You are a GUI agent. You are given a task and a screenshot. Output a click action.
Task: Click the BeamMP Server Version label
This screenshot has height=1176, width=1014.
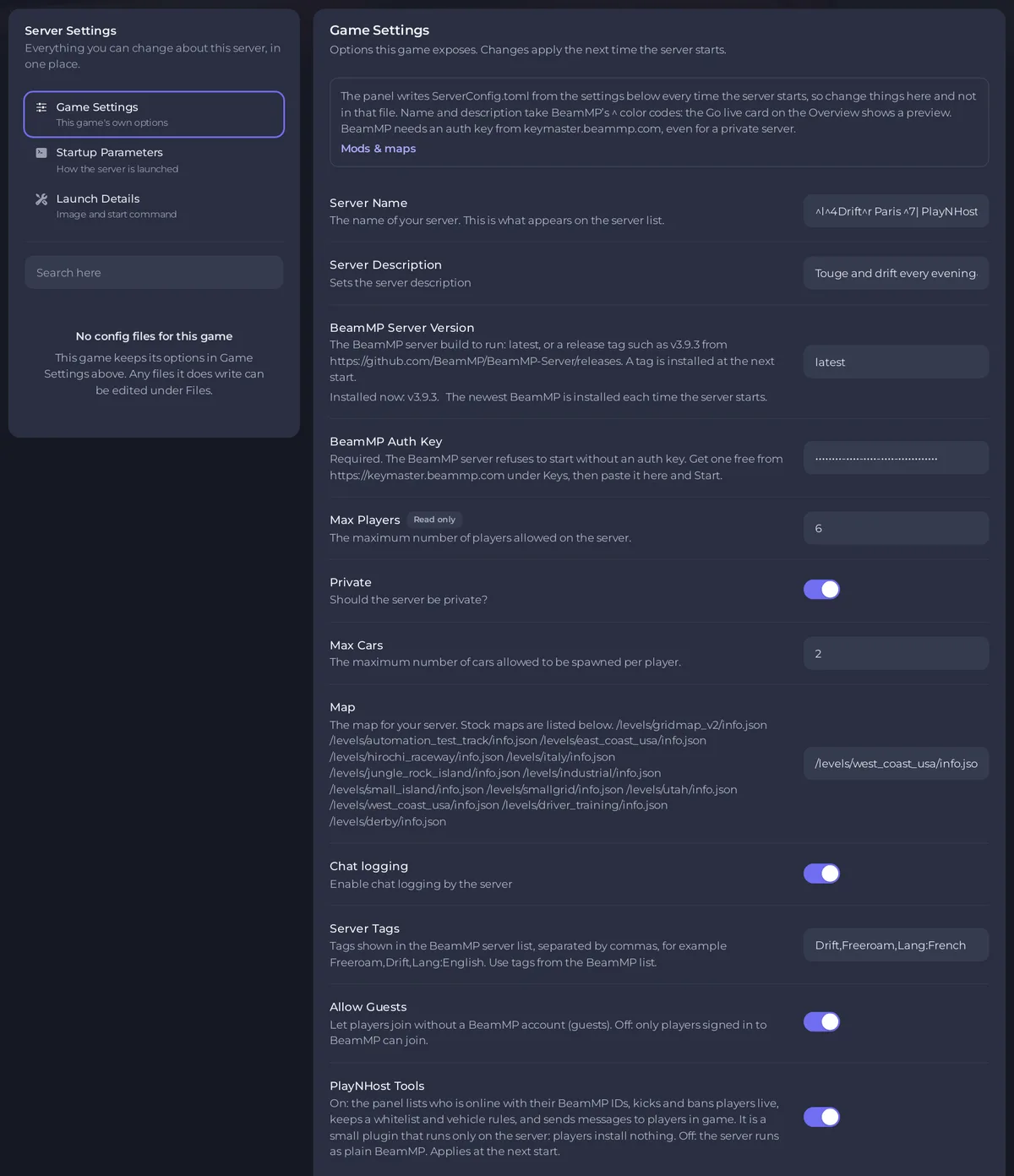(x=402, y=328)
